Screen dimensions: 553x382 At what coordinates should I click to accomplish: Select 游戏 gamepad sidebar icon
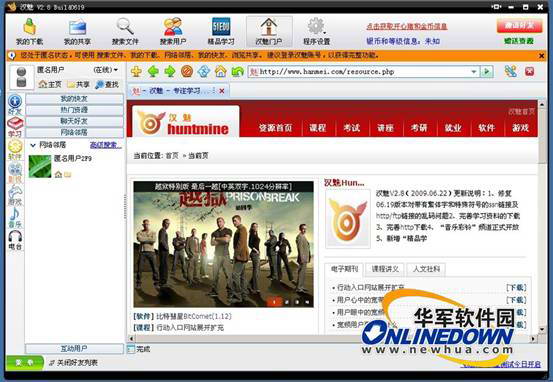tap(15, 195)
